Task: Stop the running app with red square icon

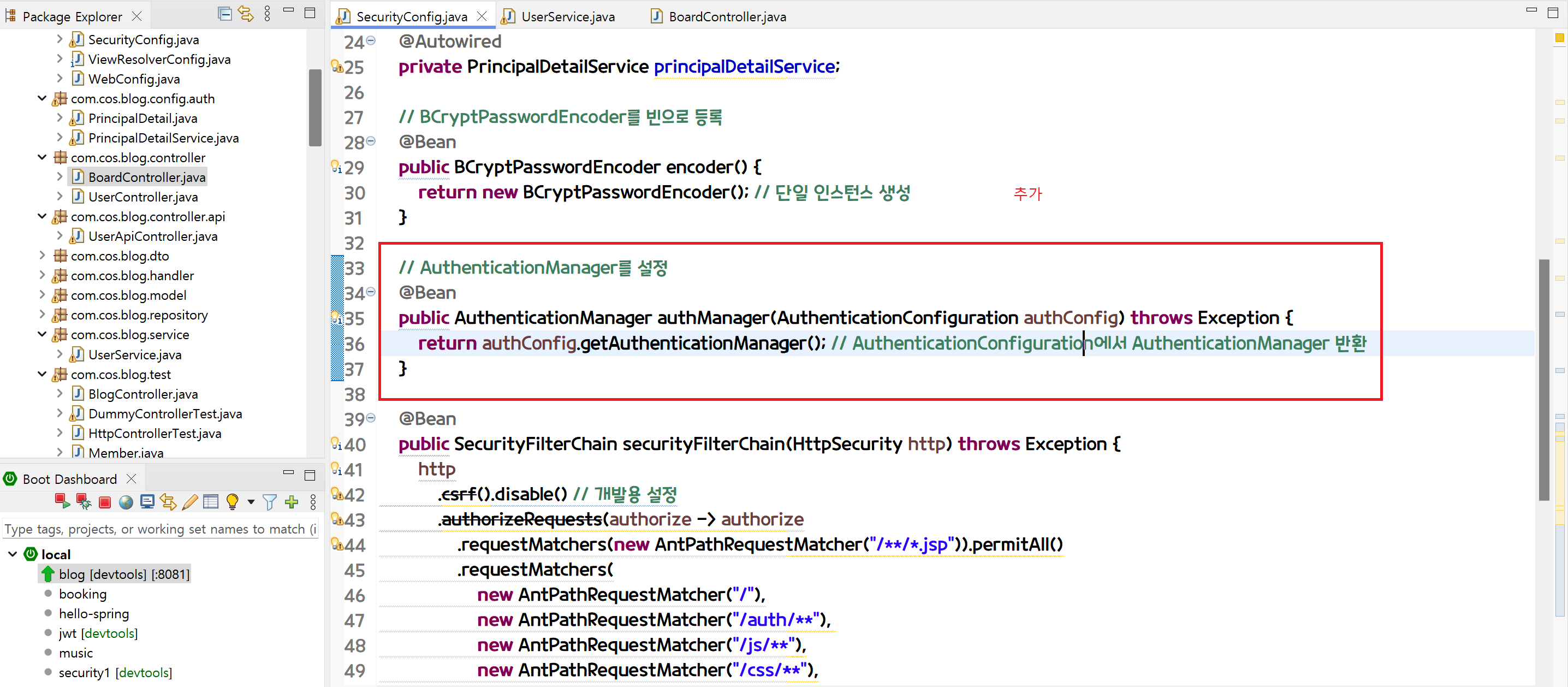Action: [x=105, y=502]
